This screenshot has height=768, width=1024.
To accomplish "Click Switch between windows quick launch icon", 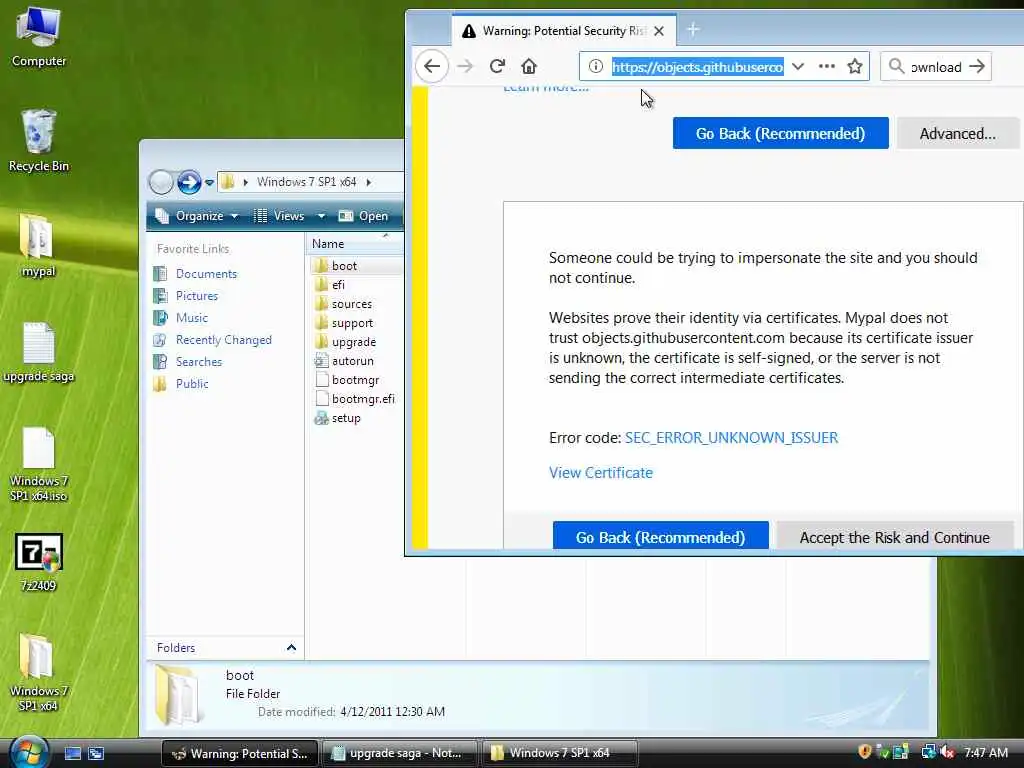I will pyautogui.click(x=96, y=754).
